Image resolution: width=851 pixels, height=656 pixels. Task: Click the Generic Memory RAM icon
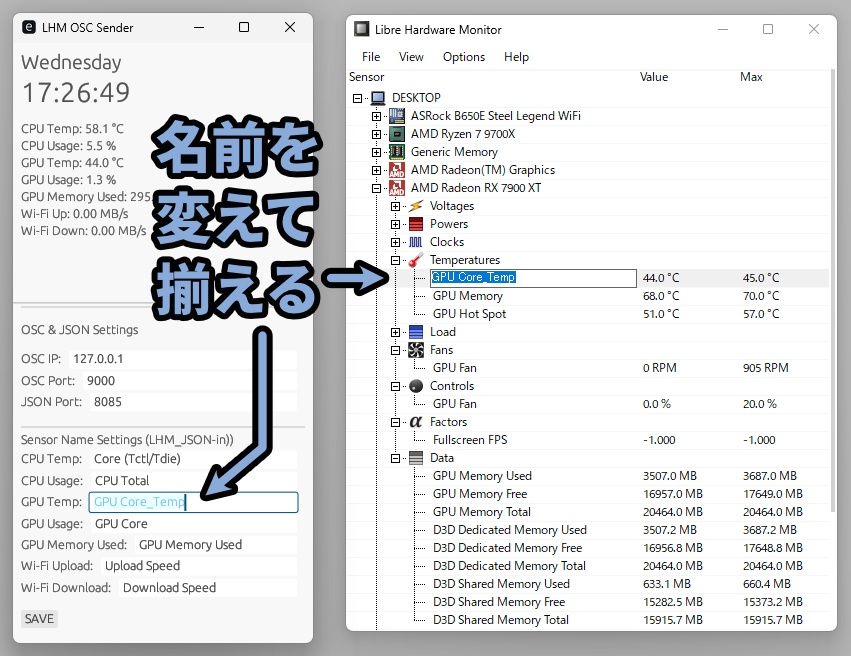click(x=397, y=152)
